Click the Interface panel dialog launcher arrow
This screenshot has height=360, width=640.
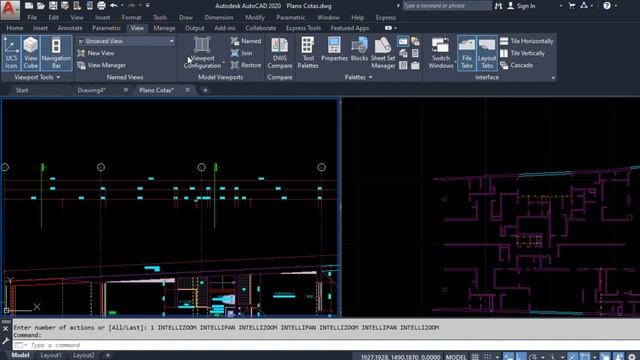point(553,78)
